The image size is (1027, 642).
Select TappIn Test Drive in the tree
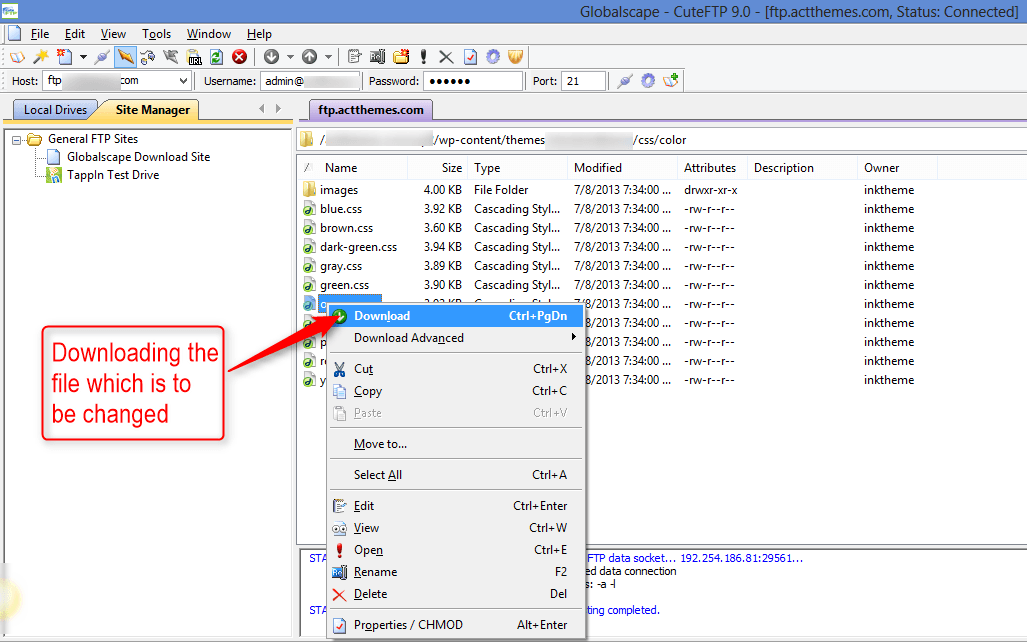tap(113, 175)
